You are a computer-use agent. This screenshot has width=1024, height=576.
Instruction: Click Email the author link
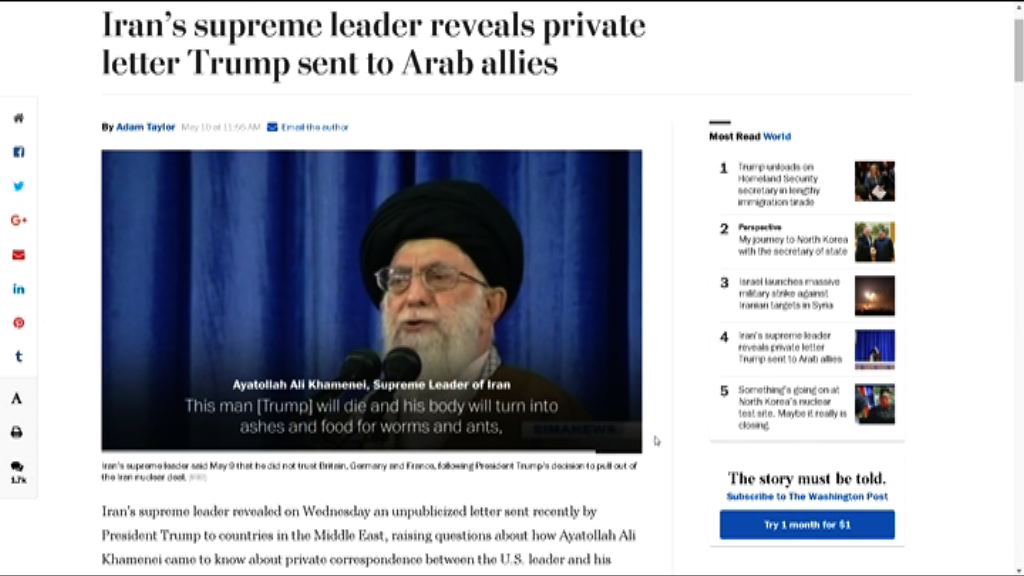coord(308,127)
